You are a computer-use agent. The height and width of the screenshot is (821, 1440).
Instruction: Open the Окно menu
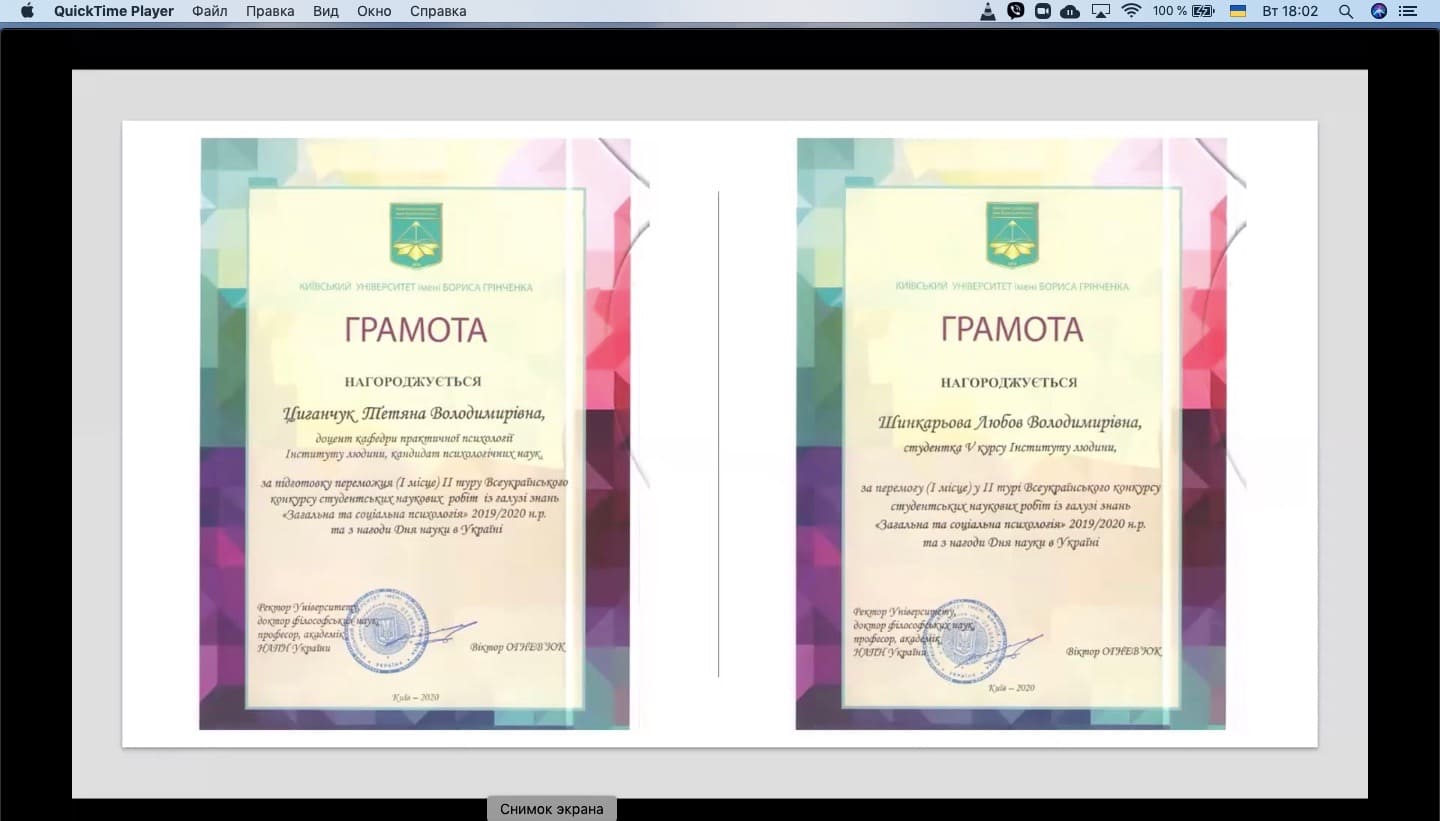click(374, 11)
